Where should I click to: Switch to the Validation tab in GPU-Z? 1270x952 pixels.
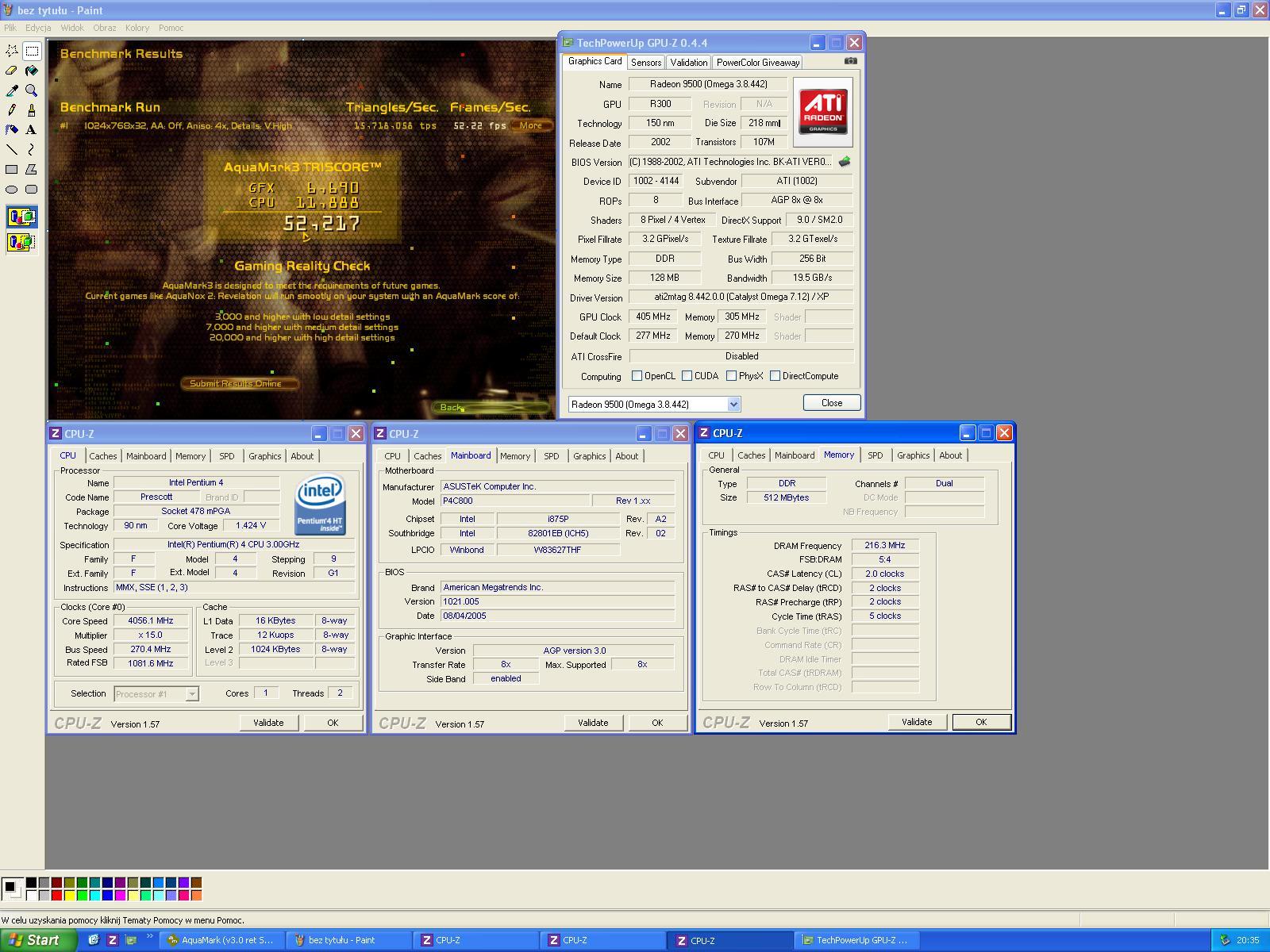click(688, 63)
